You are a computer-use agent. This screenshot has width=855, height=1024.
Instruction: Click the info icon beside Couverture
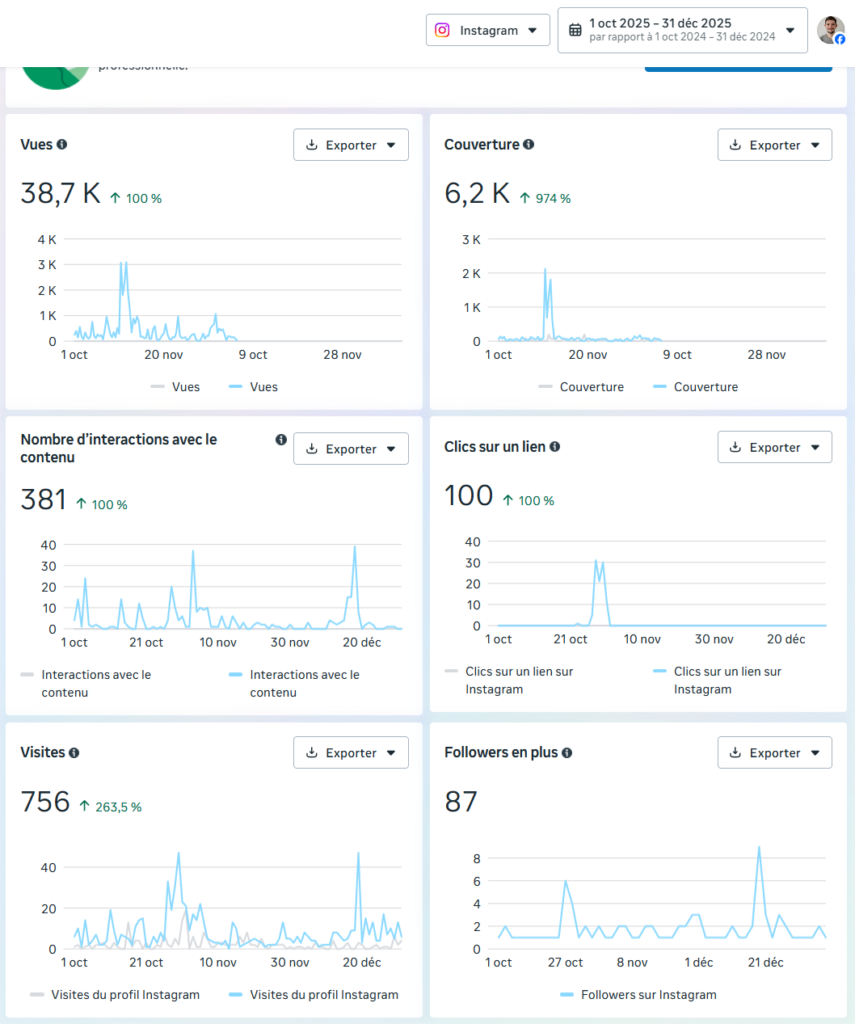tap(528, 145)
